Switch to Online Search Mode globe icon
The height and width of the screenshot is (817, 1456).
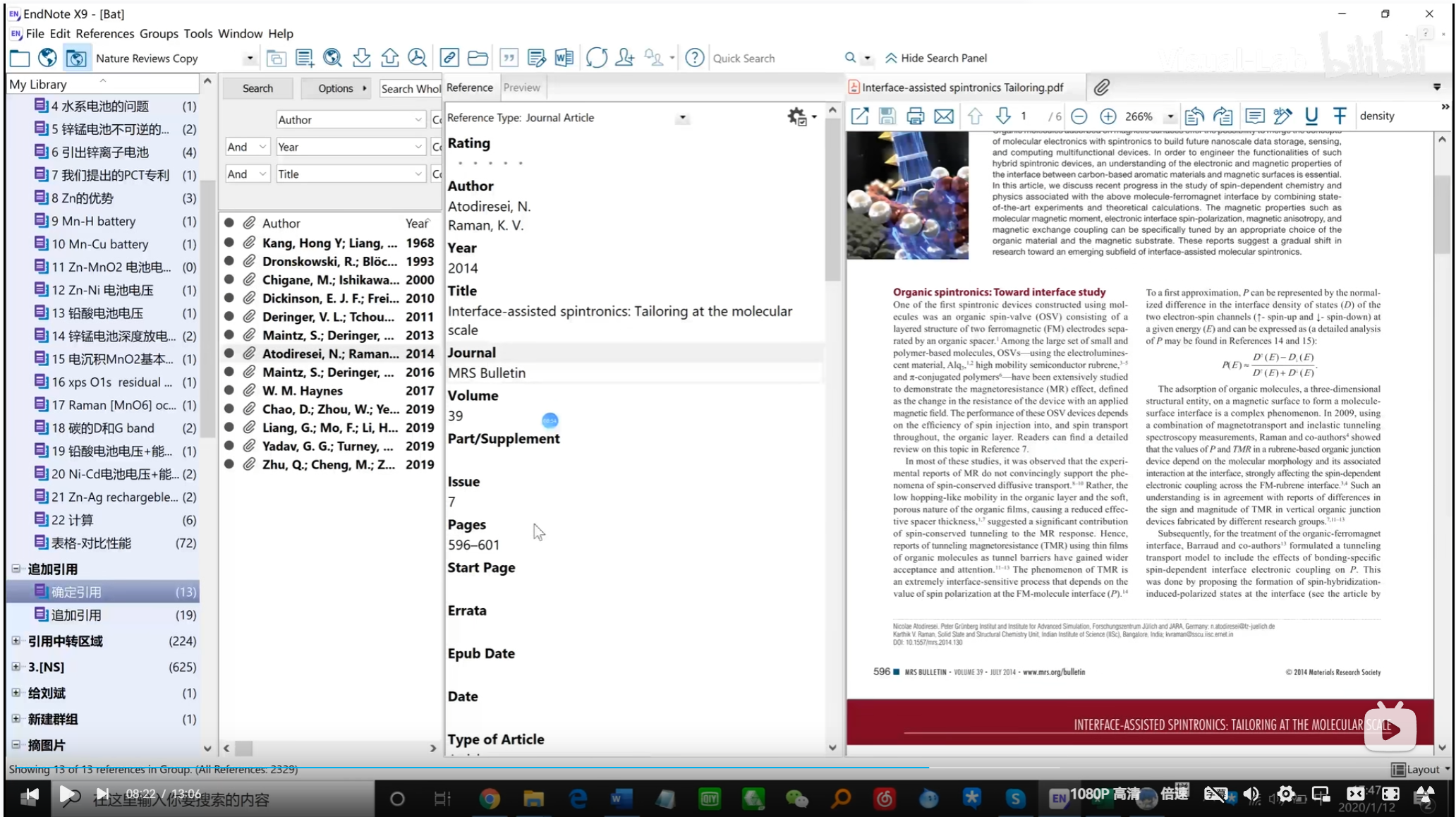47,58
